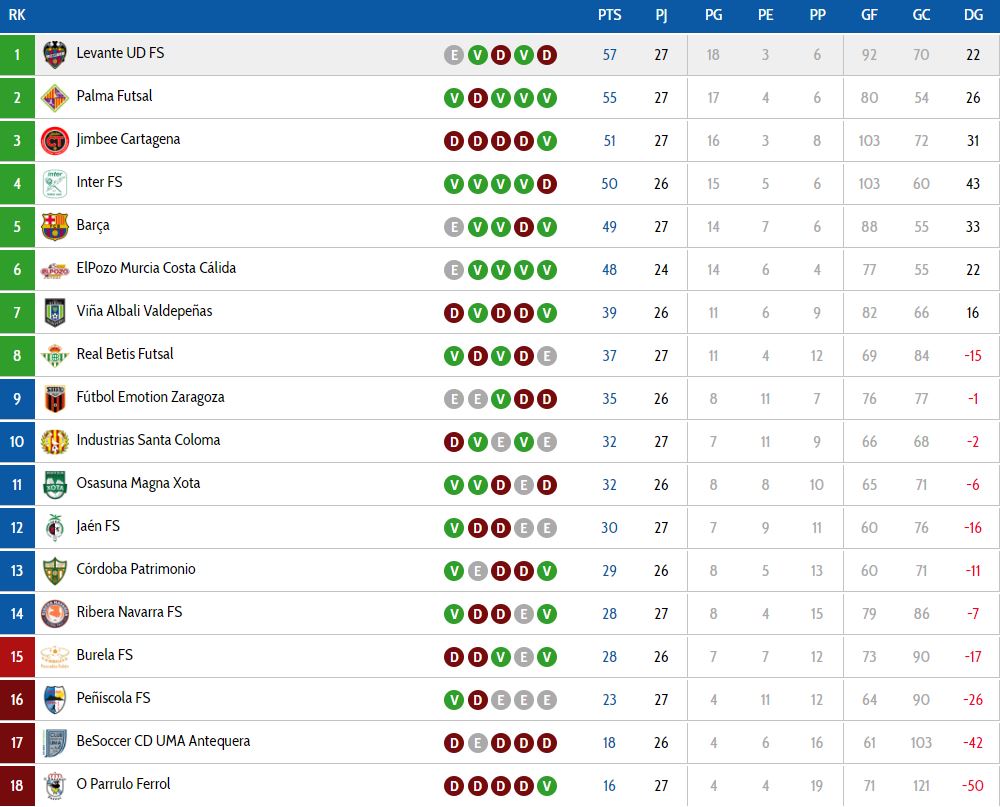Viewport: 1000px width, 807px height.
Task: Click the Burela FS crest
Action: point(55,656)
